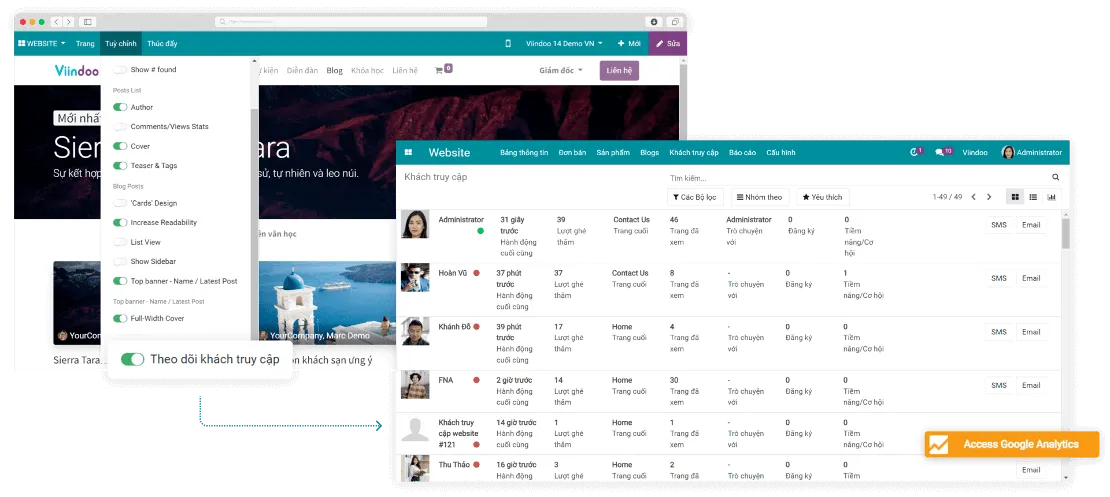Viewport: 1110px width, 497px height.
Task: Open the Thúc đẩy menu
Action: point(162,44)
